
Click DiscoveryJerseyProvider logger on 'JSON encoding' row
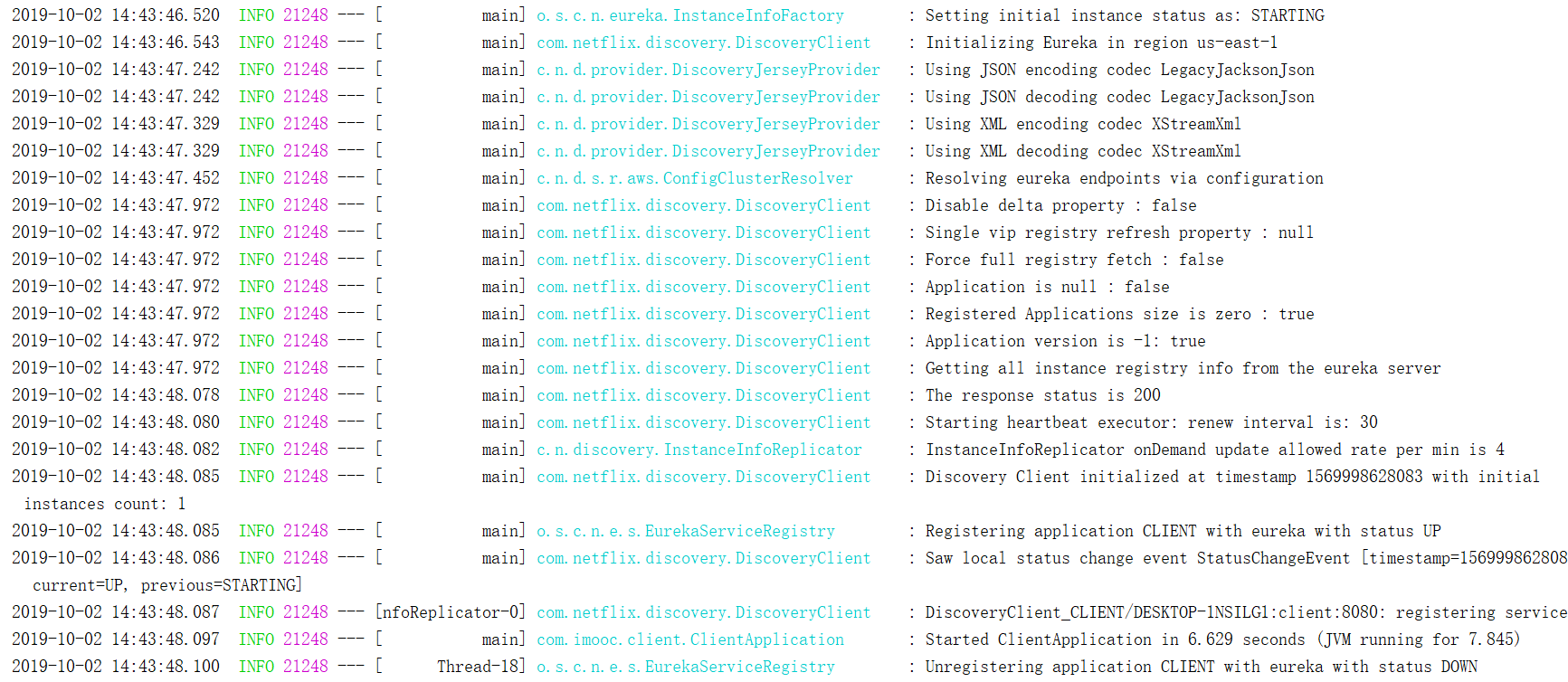pyautogui.click(x=708, y=70)
